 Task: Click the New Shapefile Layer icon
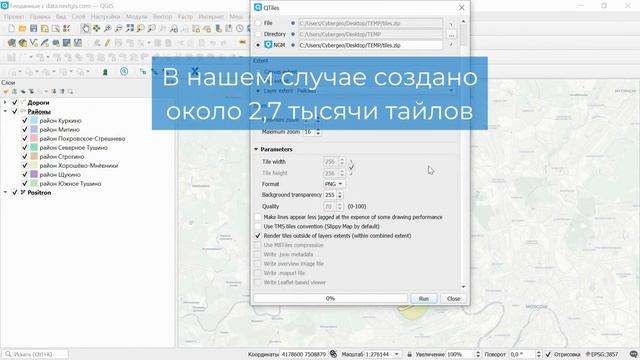coord(34,42)
